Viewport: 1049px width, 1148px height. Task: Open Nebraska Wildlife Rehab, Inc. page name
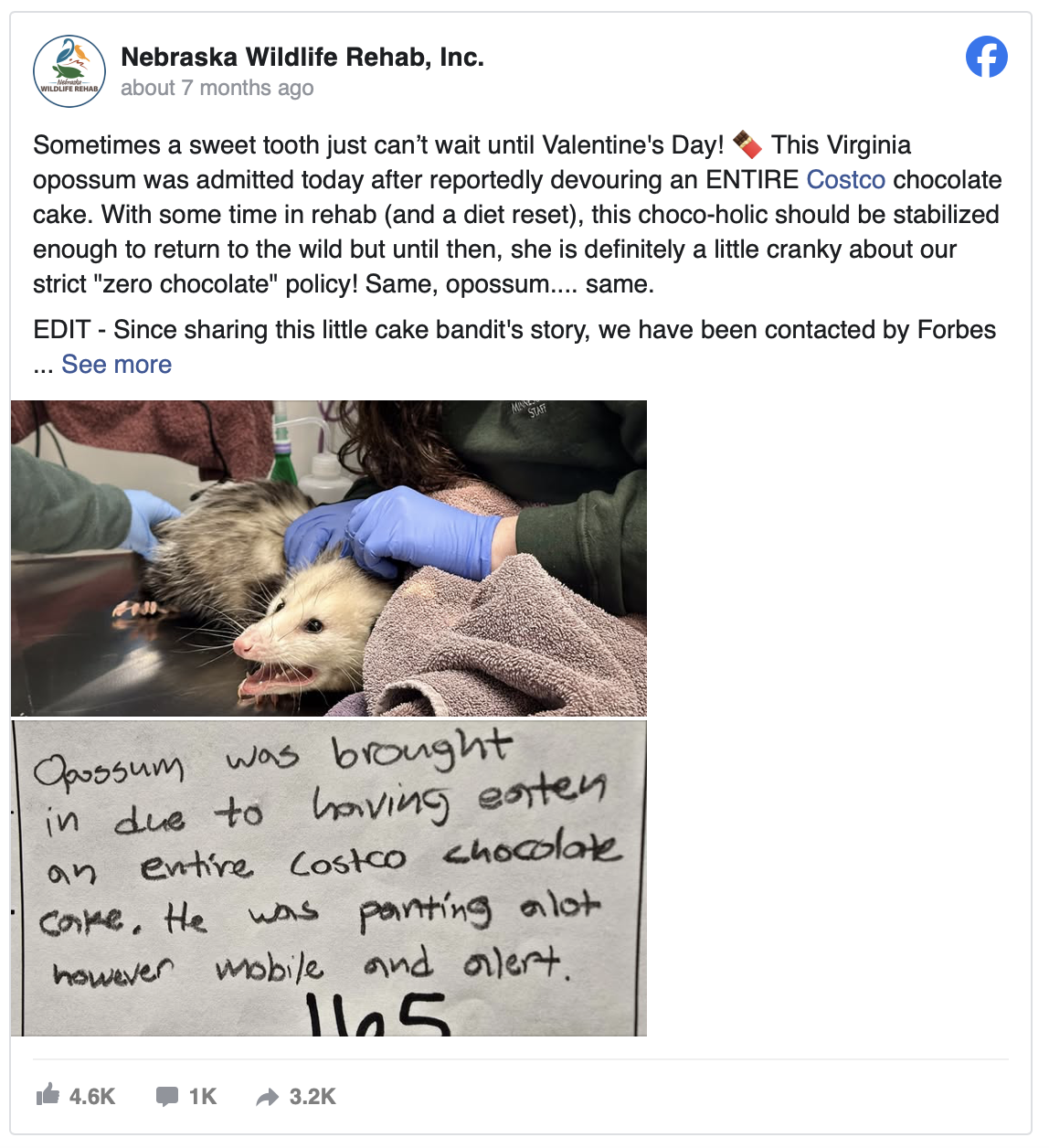(x=302, y=57)
